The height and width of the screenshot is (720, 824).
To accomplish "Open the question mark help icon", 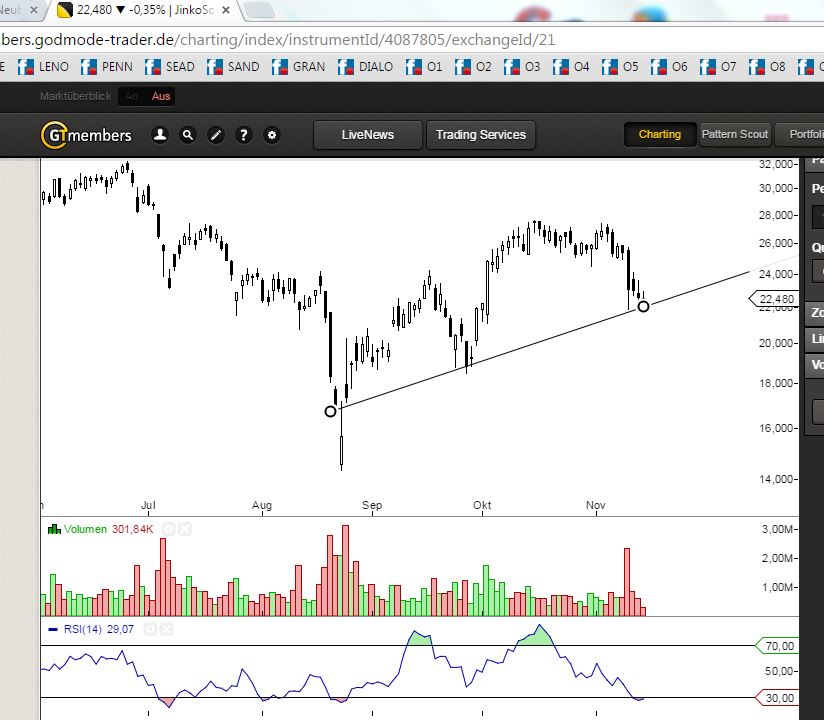I will point(243,135).
